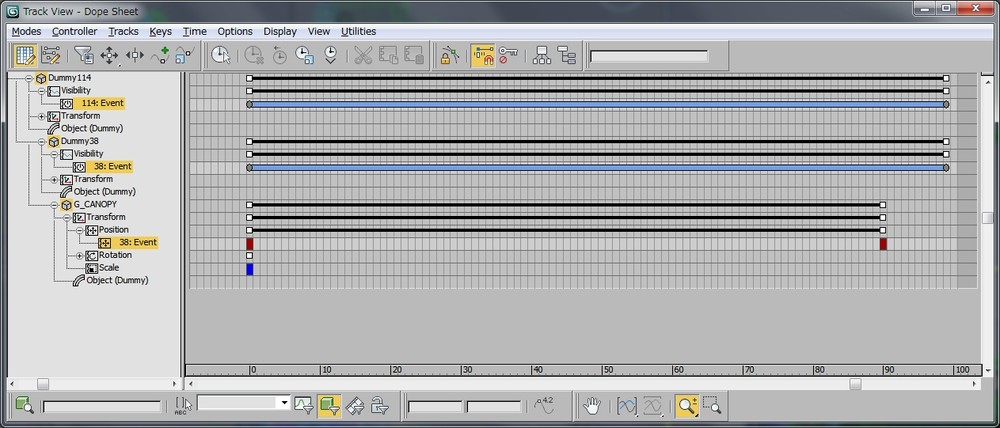Click the Select Time clock icon
Screen dimensions: 1000x428
pyautogui.click(x=221, y=55)
